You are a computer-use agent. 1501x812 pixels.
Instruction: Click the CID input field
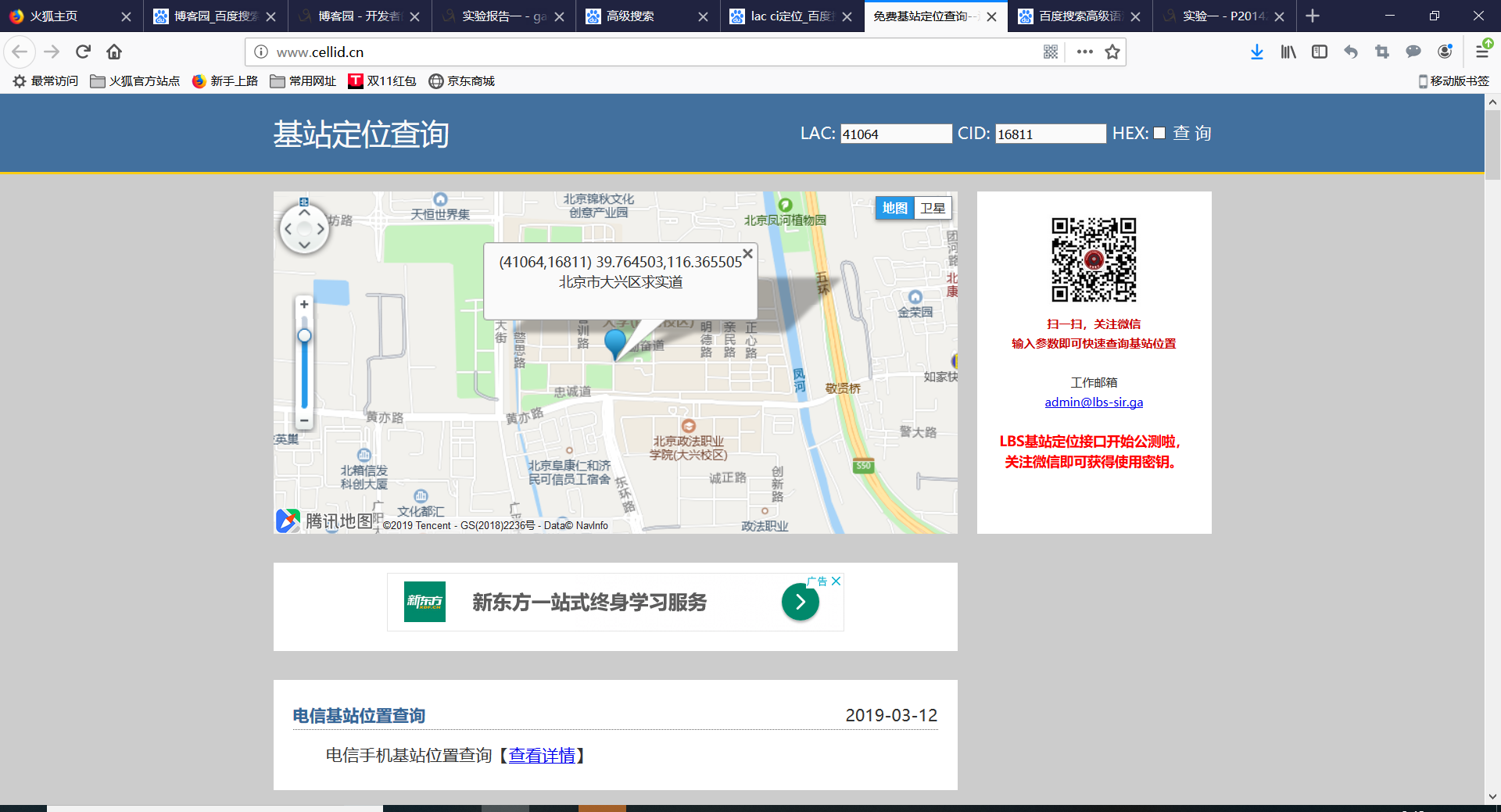tap(1051, 134)
